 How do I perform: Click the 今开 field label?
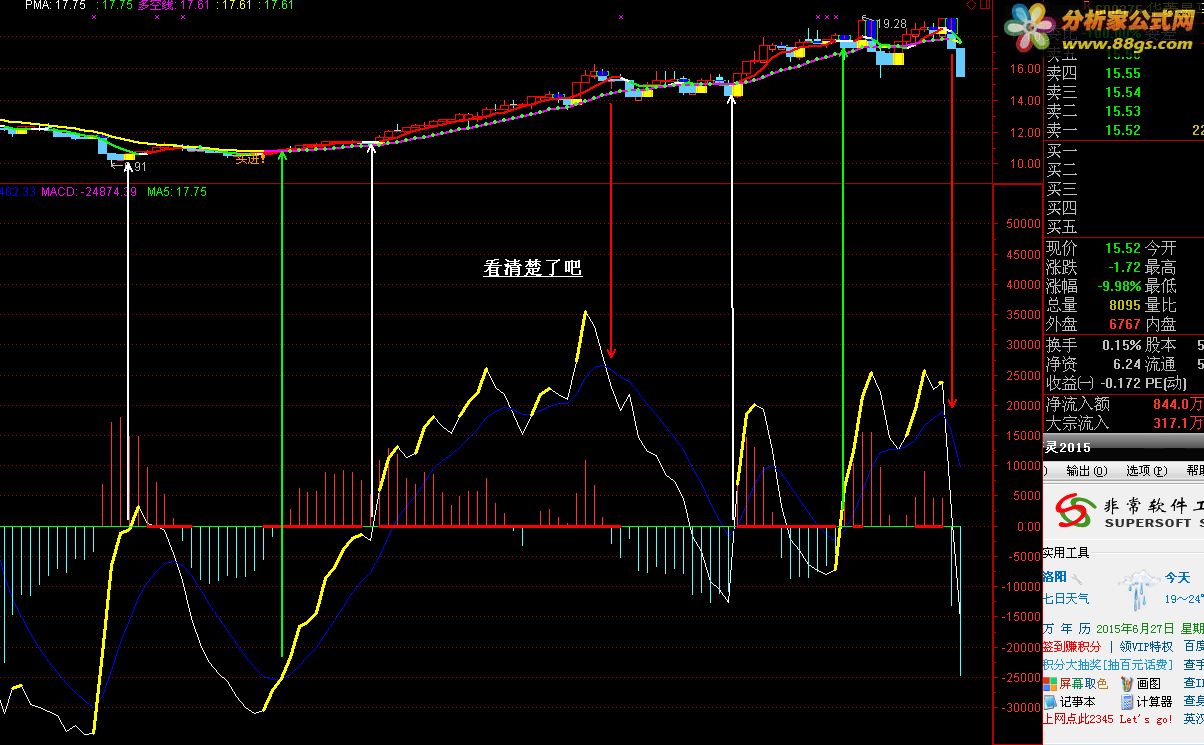(1161, 248)
